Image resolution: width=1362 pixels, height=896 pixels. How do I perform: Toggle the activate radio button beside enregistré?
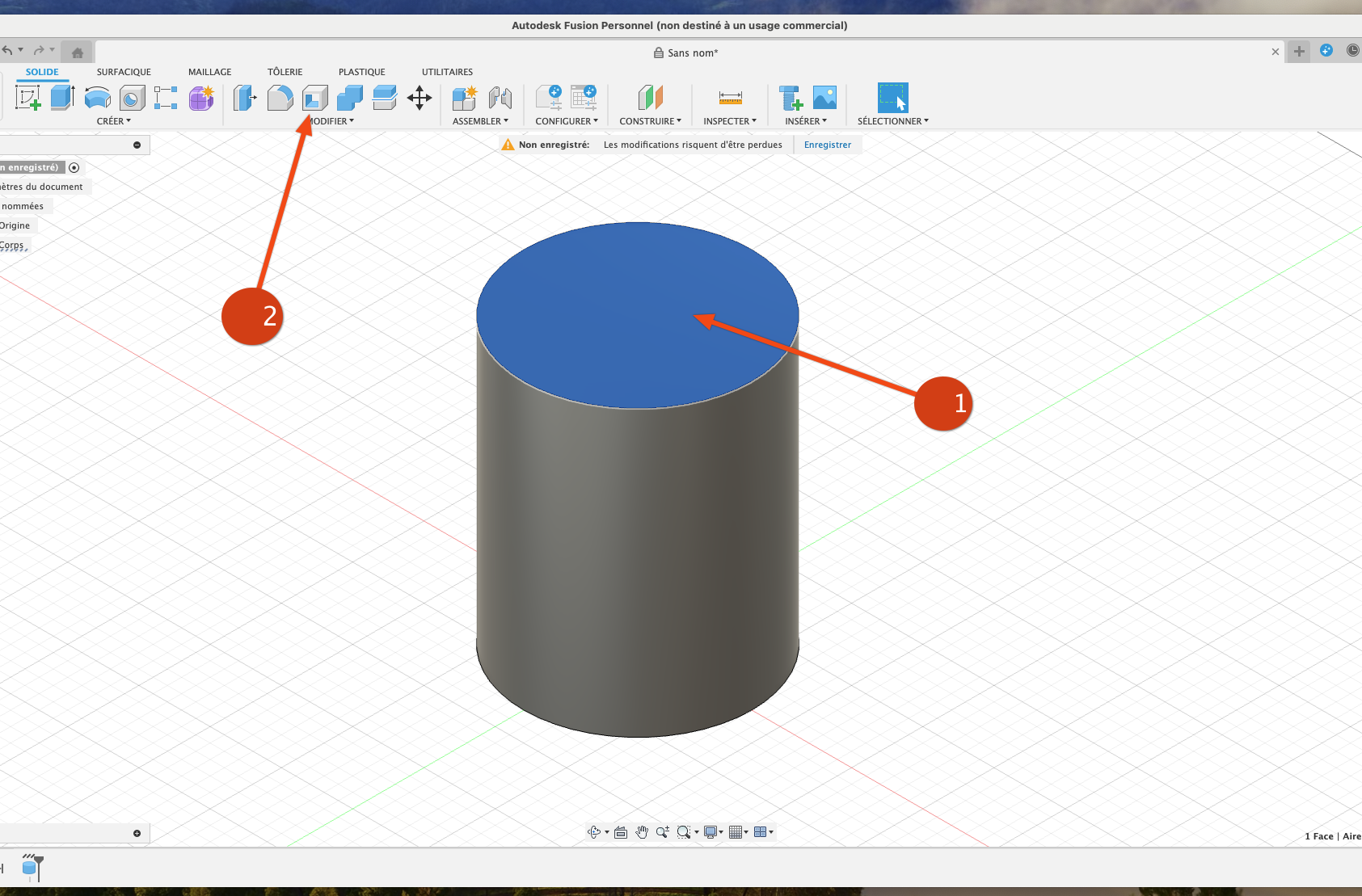(x=74, y=168)
